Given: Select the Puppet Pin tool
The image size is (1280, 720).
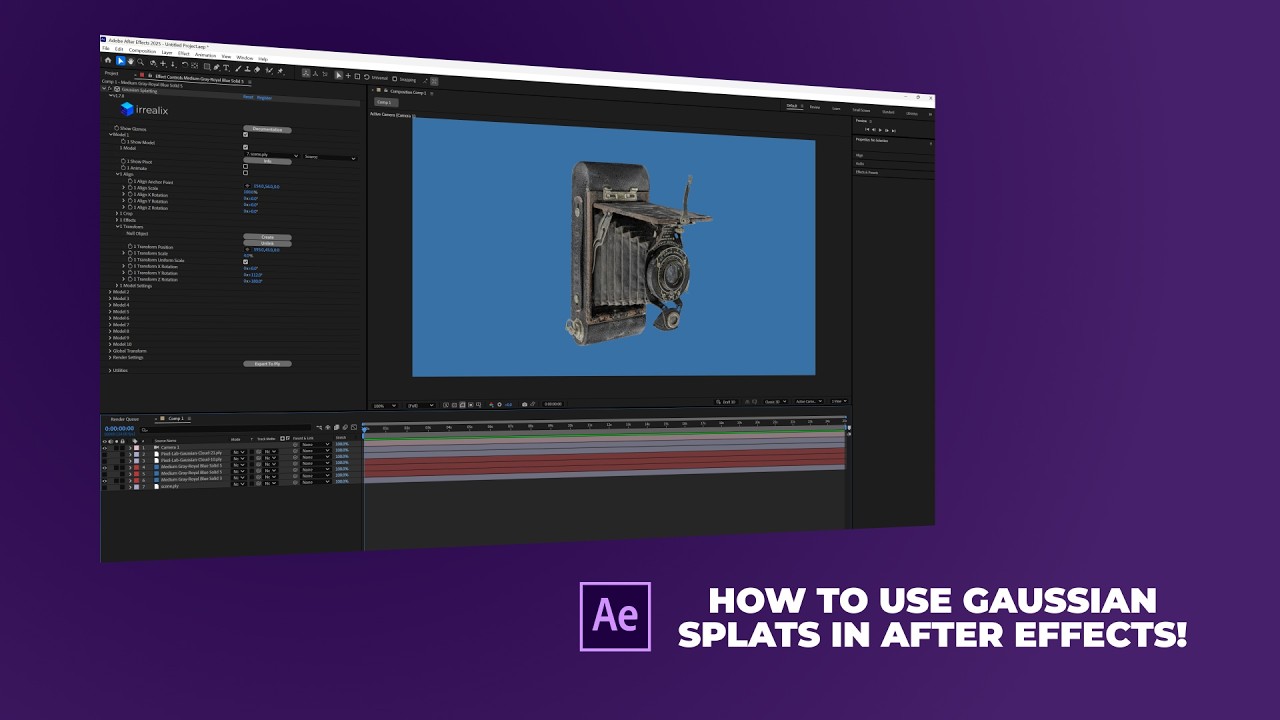Looking at the screenshot, I should [x=279, y=70].
